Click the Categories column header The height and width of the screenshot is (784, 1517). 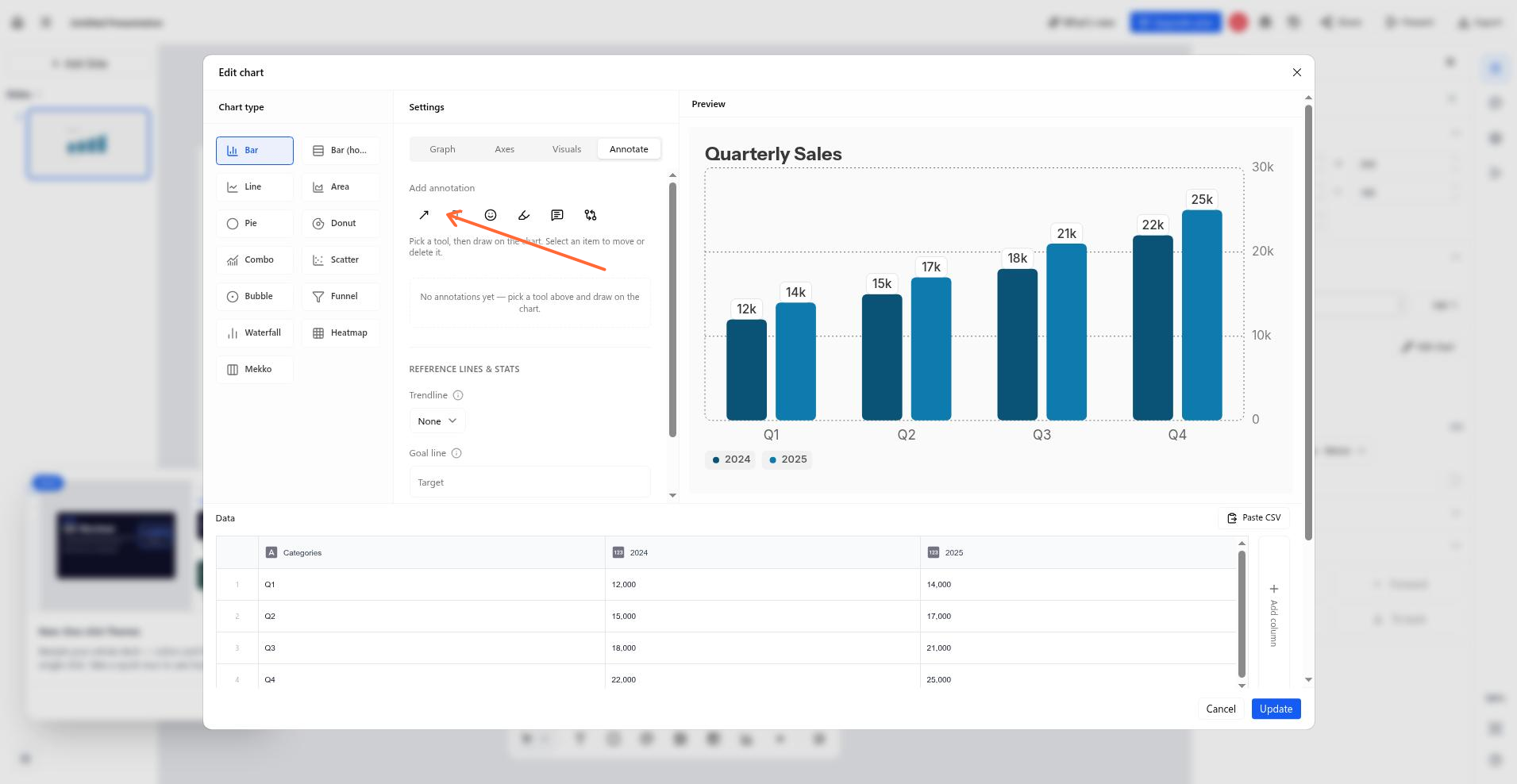click(x=432, y=553)
